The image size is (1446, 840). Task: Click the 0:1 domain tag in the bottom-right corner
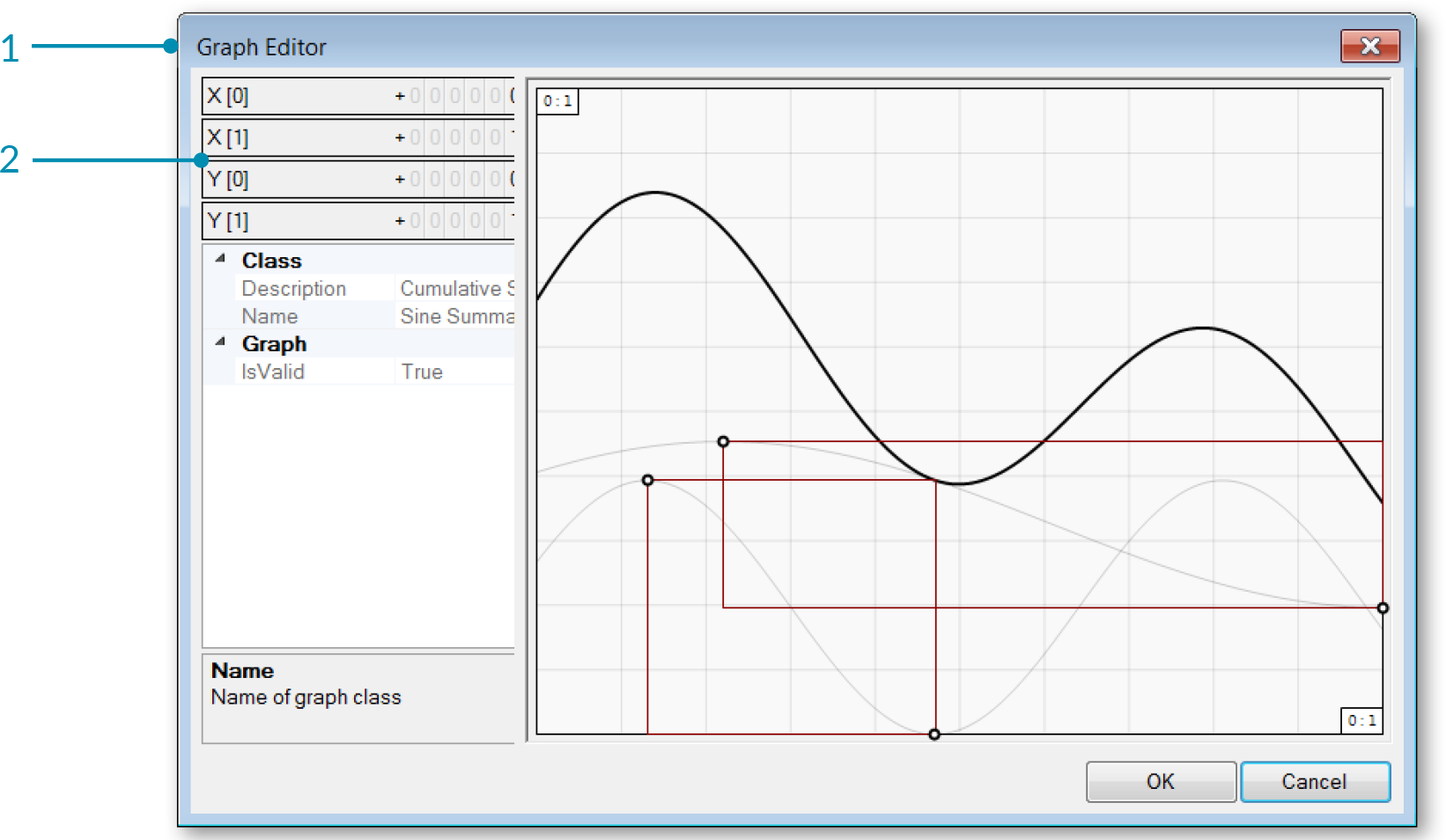1361,720
